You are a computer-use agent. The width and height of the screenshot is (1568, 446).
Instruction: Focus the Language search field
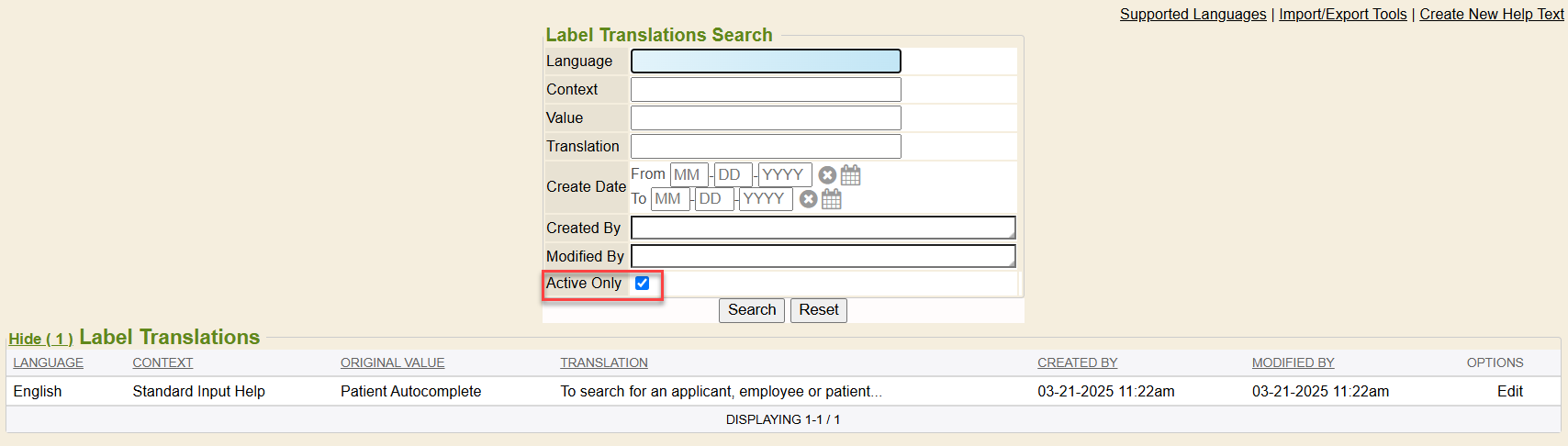click(x=766, y=61)
